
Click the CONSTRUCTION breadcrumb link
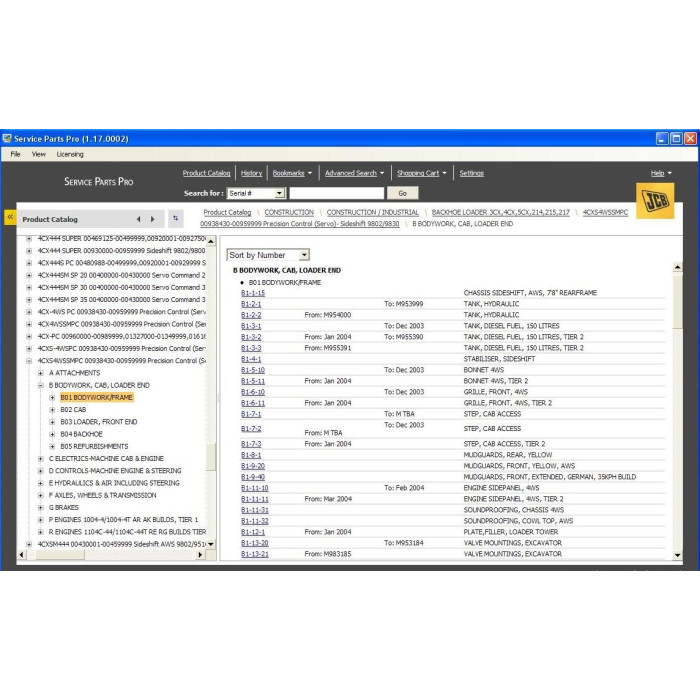click(x=289, y=212)
